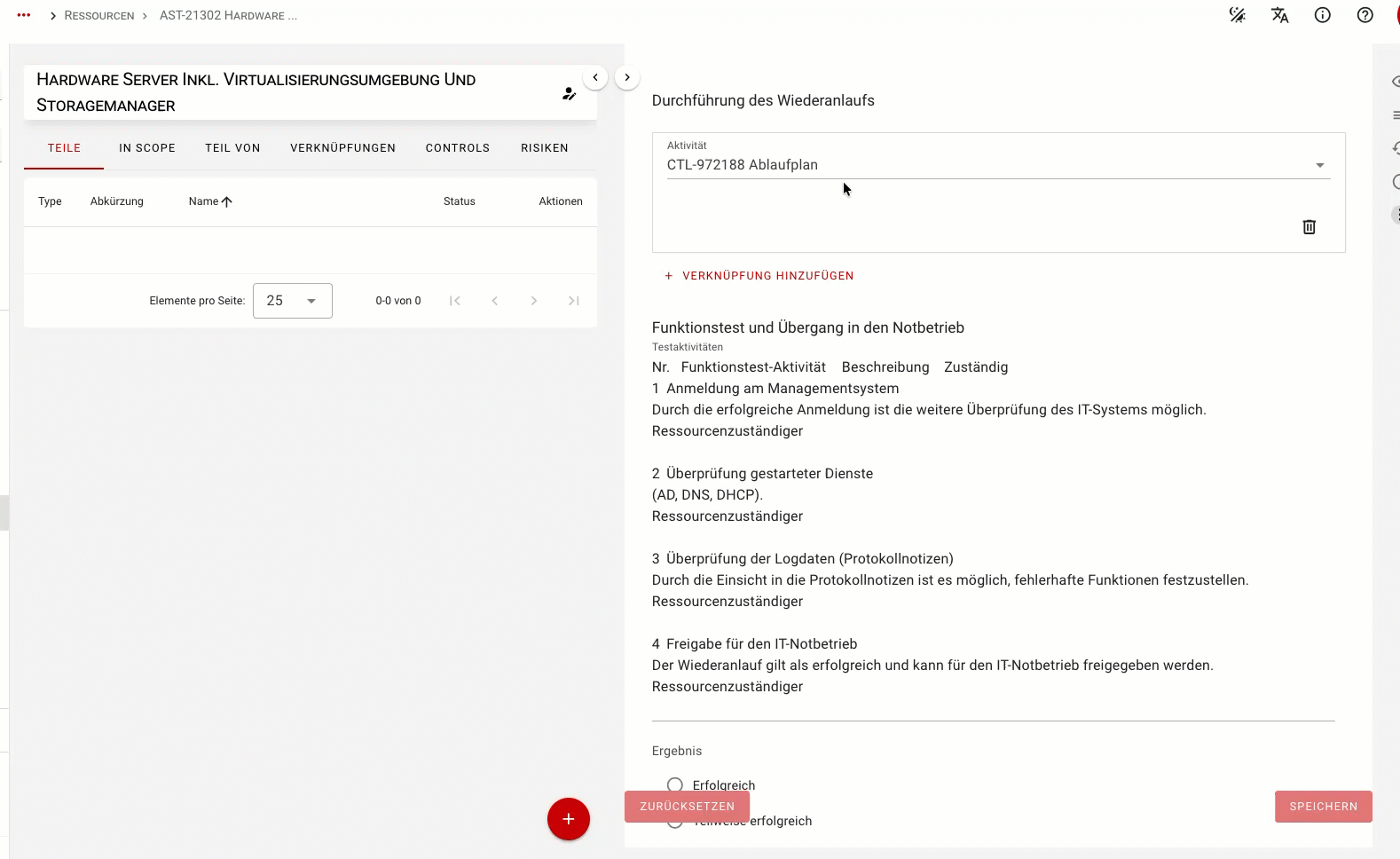The image size is (1400, 859).
Task: Click the translate language icon
Action: [x=1279, y=15]
